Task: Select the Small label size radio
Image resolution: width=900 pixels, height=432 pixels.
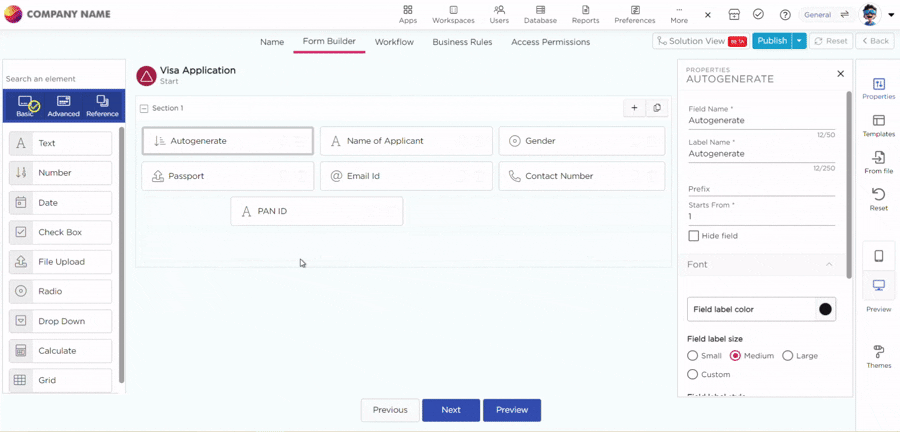Action: tap(693, 356)
